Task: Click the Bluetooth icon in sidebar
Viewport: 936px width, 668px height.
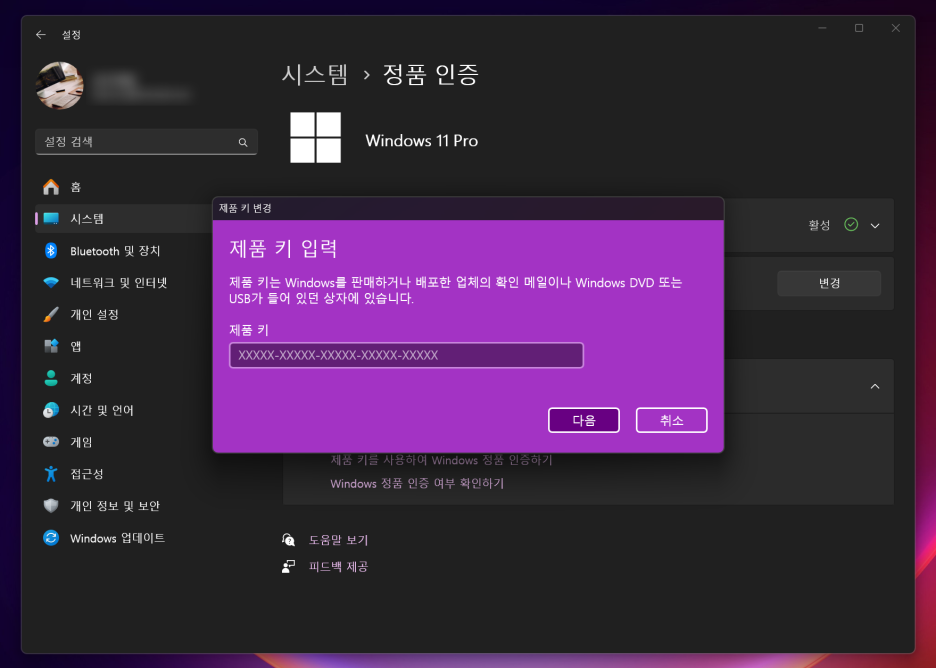Action: [x=51, y=251]
